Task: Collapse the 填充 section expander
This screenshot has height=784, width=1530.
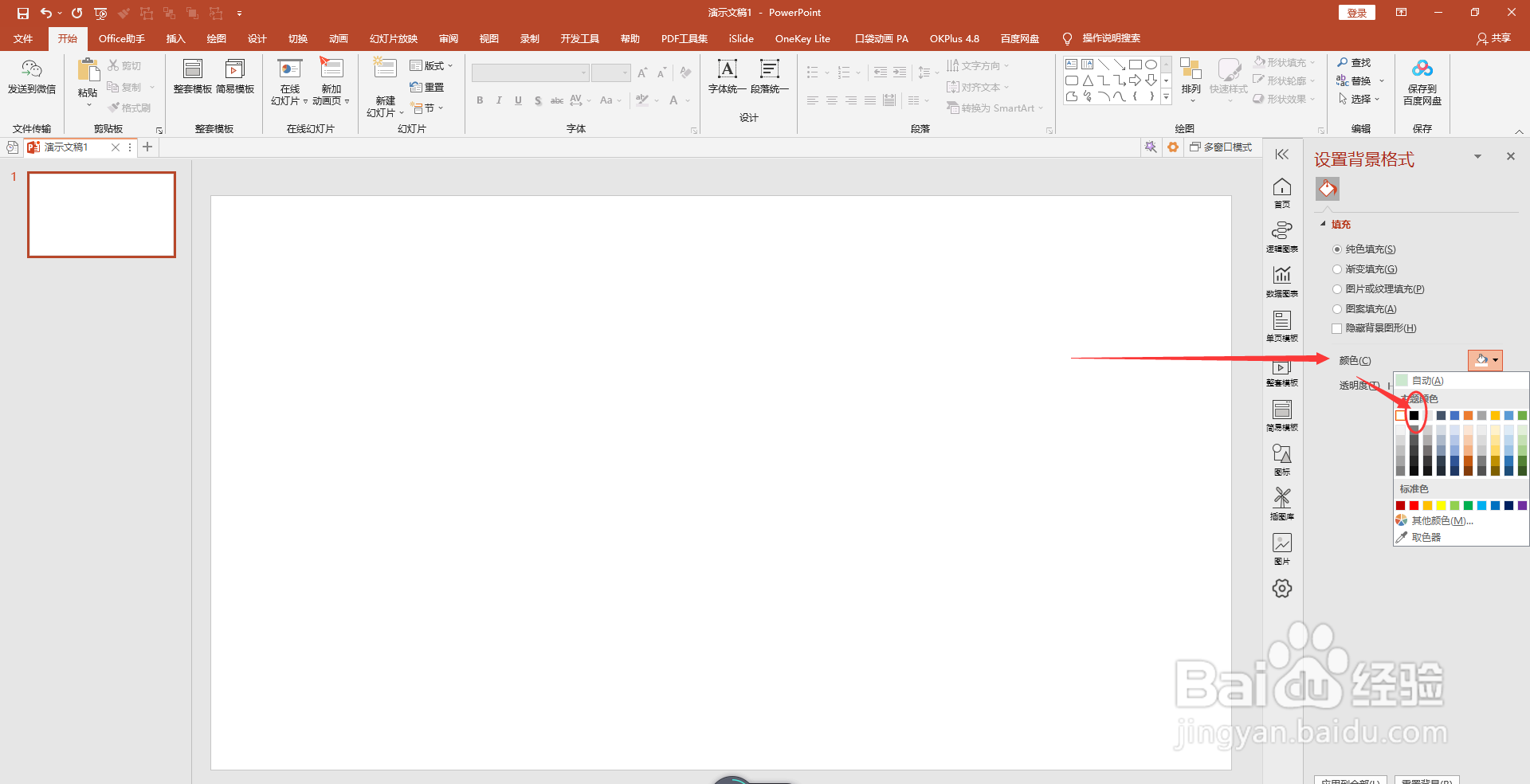Action: click(1323, 225)
